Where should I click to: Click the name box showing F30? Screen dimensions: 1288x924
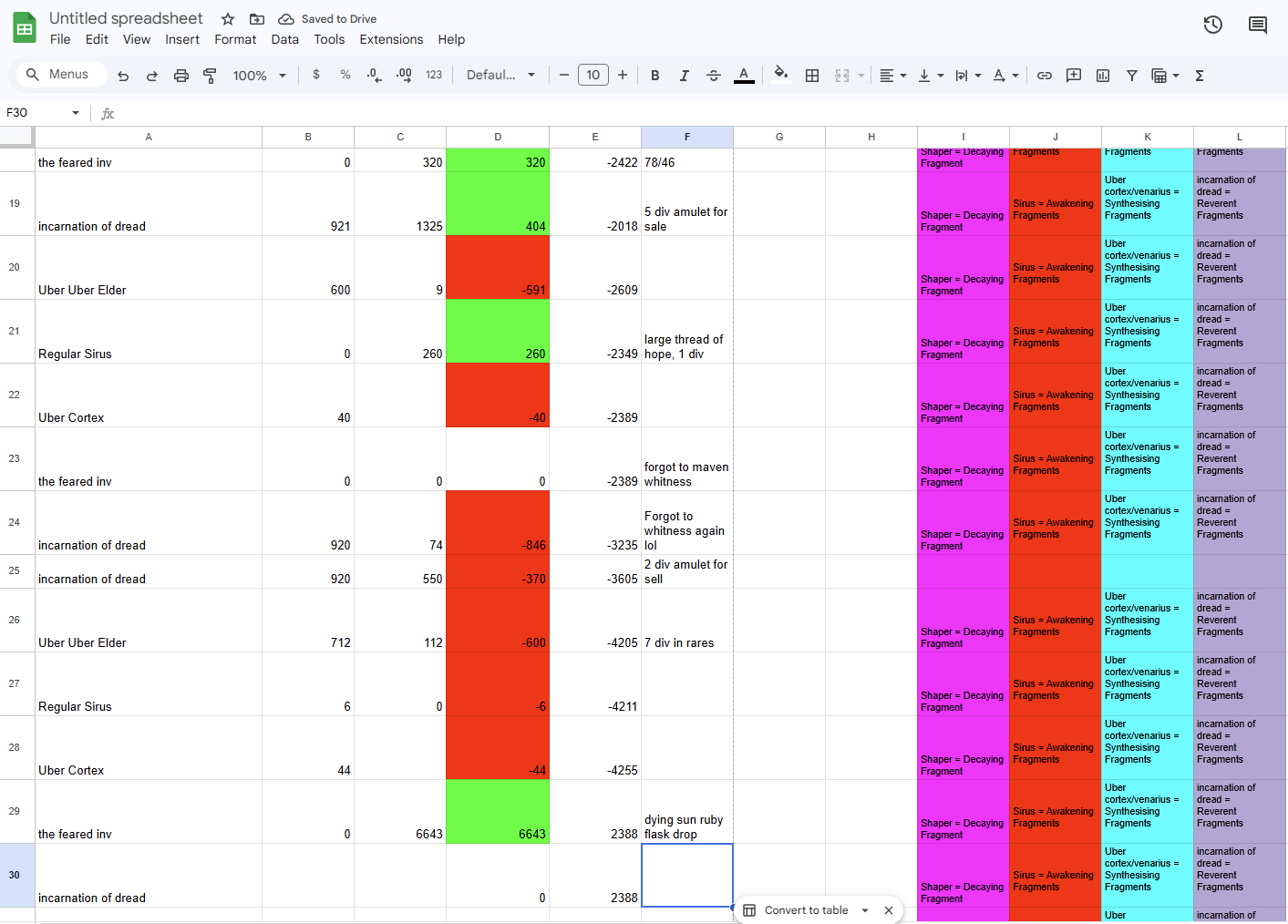(x=43, y=113)
